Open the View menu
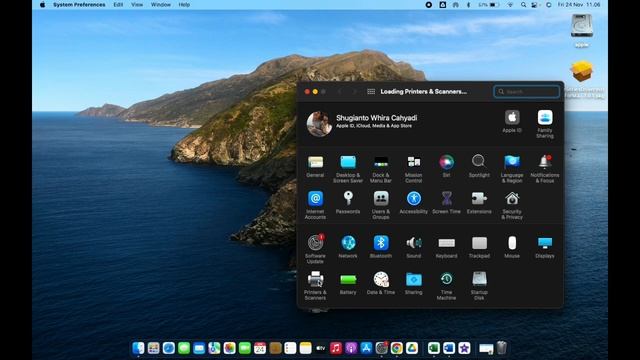Viewport: 640px width, 360px height. coord(137,4)
